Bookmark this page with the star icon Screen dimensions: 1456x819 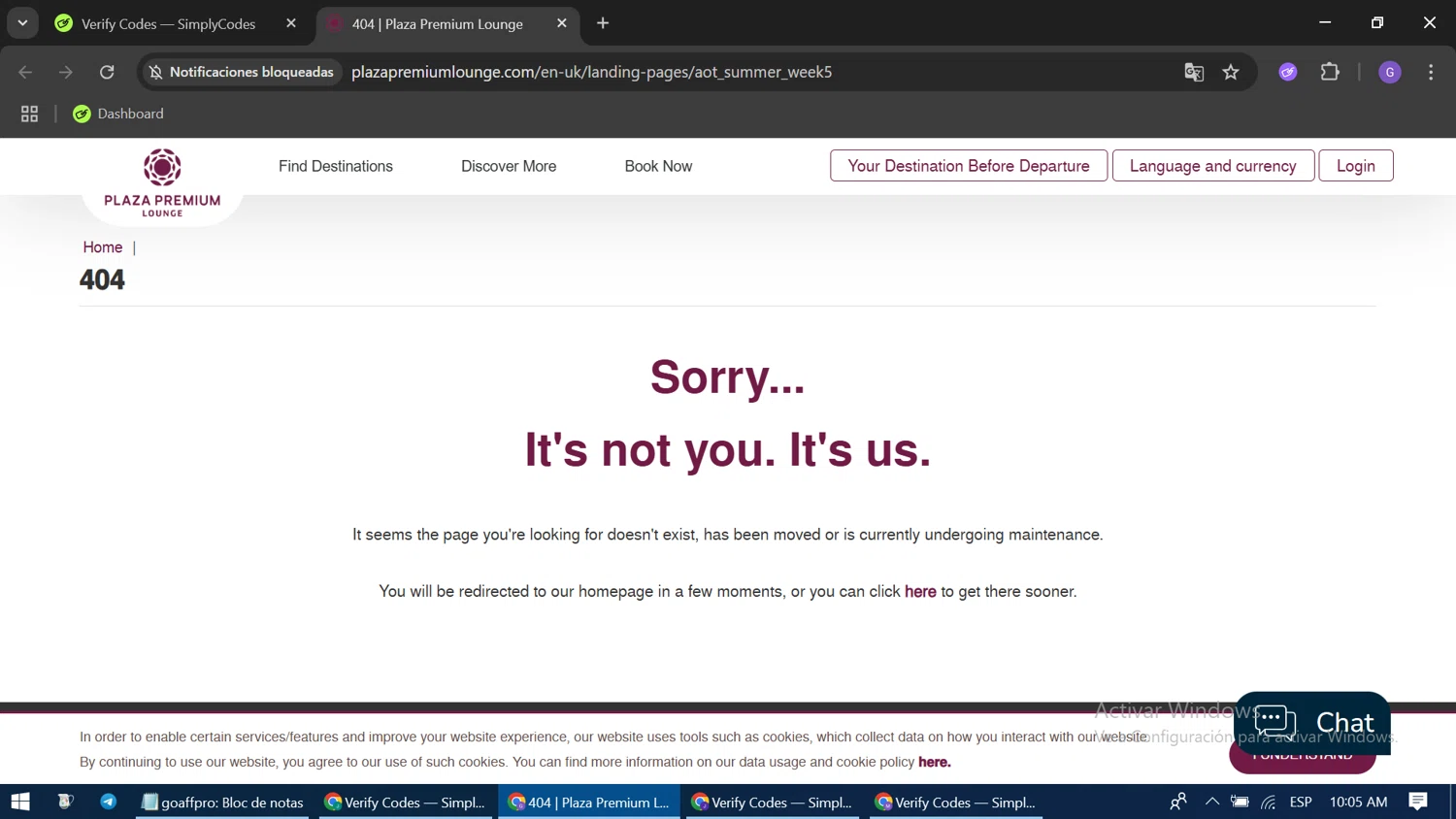[1231, 72]
